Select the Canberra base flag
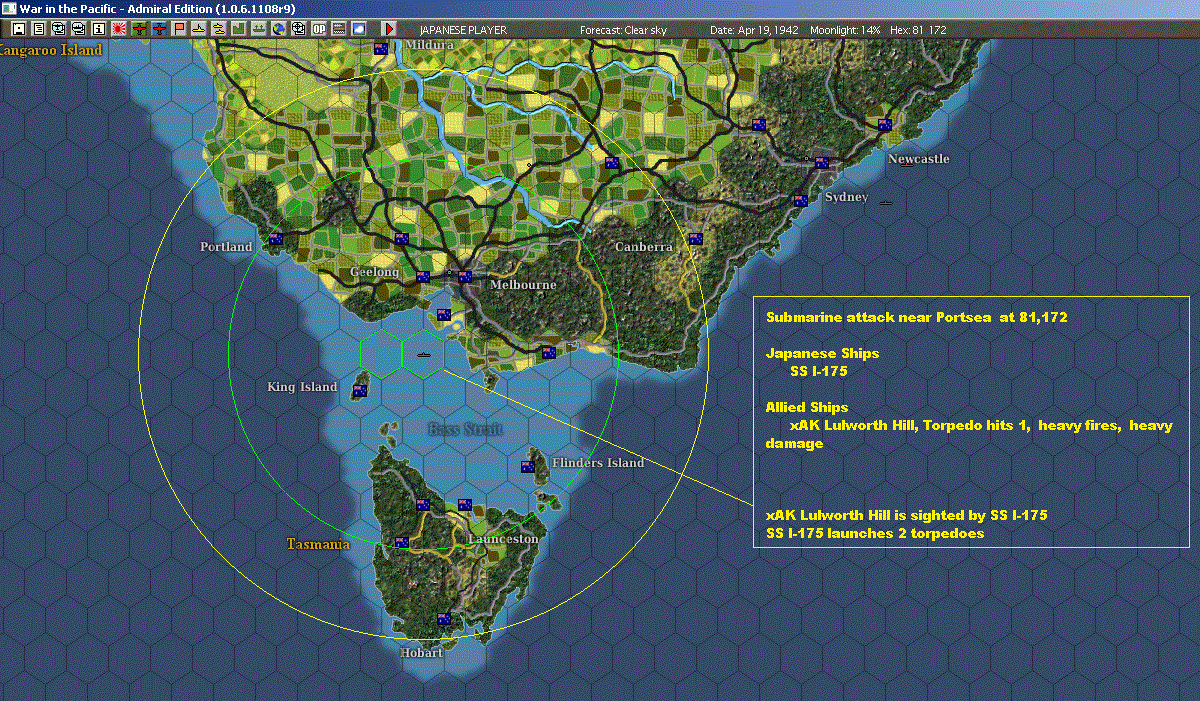 point(695,238)
